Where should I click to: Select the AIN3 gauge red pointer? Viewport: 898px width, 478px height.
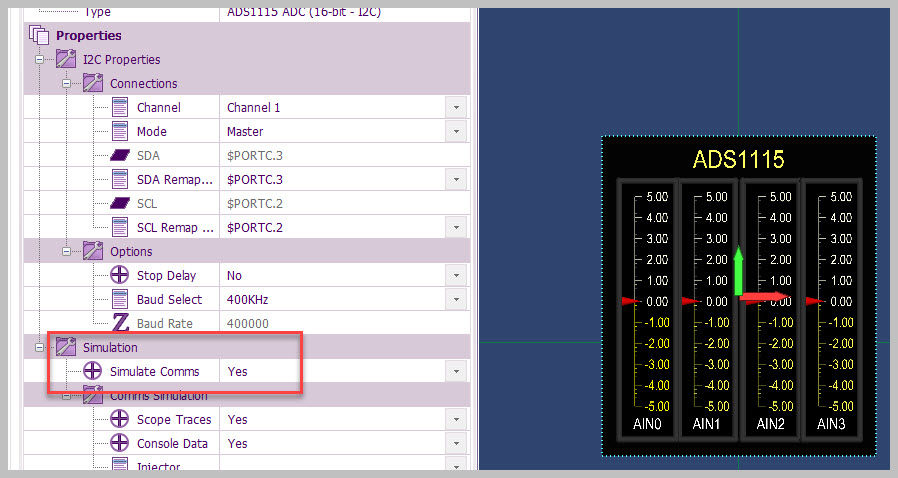(x=815, y=301)
